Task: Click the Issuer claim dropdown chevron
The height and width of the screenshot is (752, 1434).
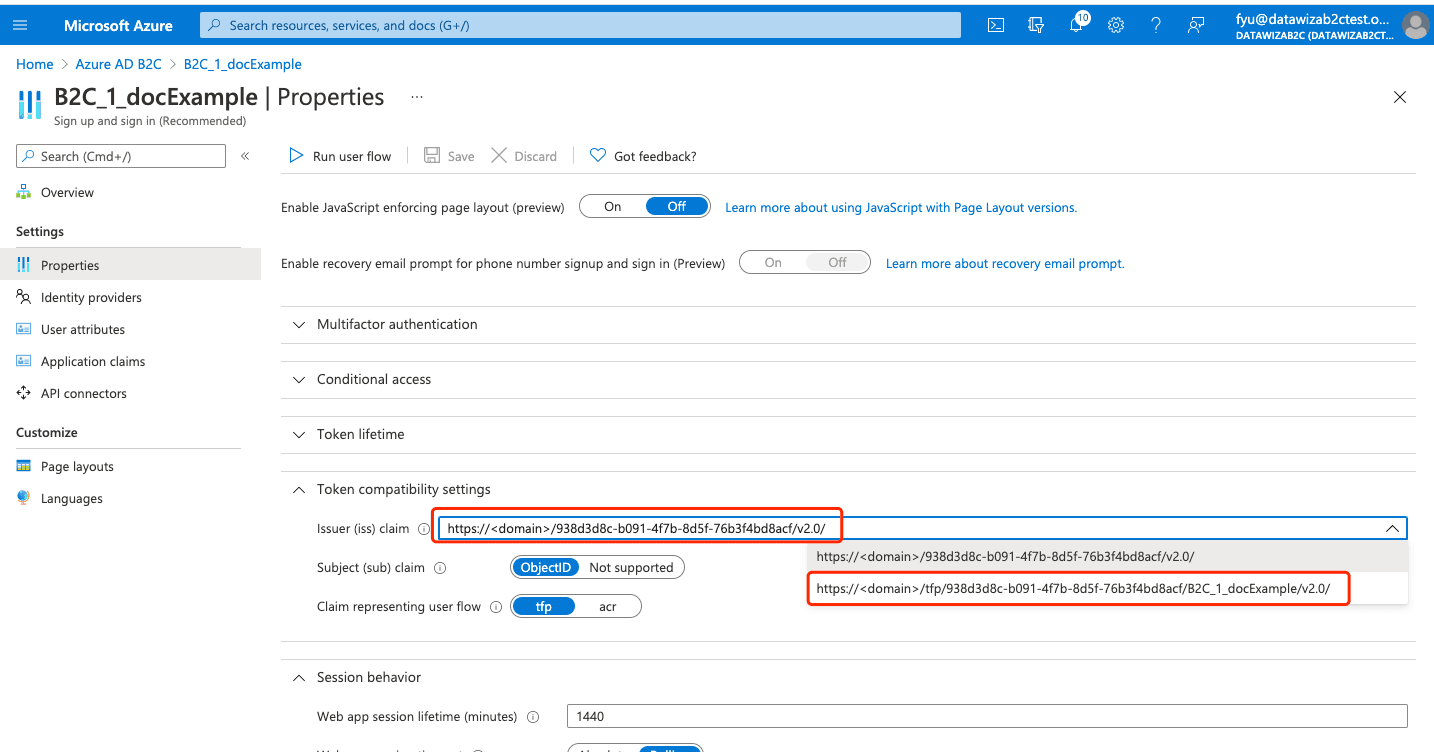Action: coord(1392,529)
